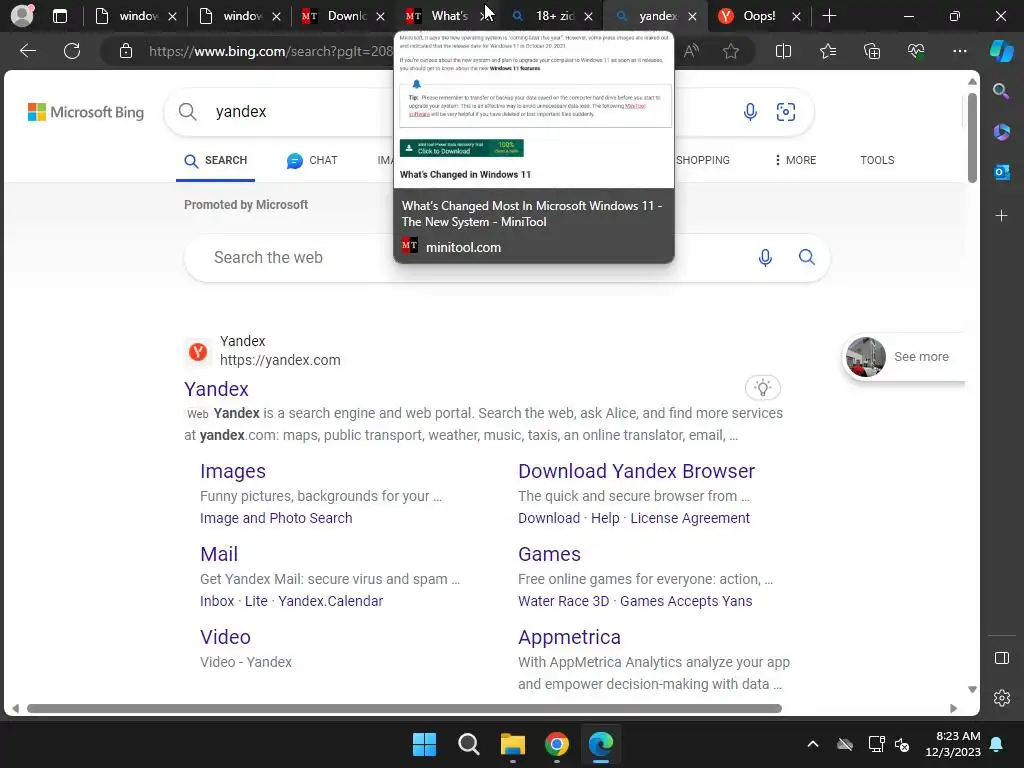
Task: Open the Outlook sidebar icon
Action: tap(1001, 172)
